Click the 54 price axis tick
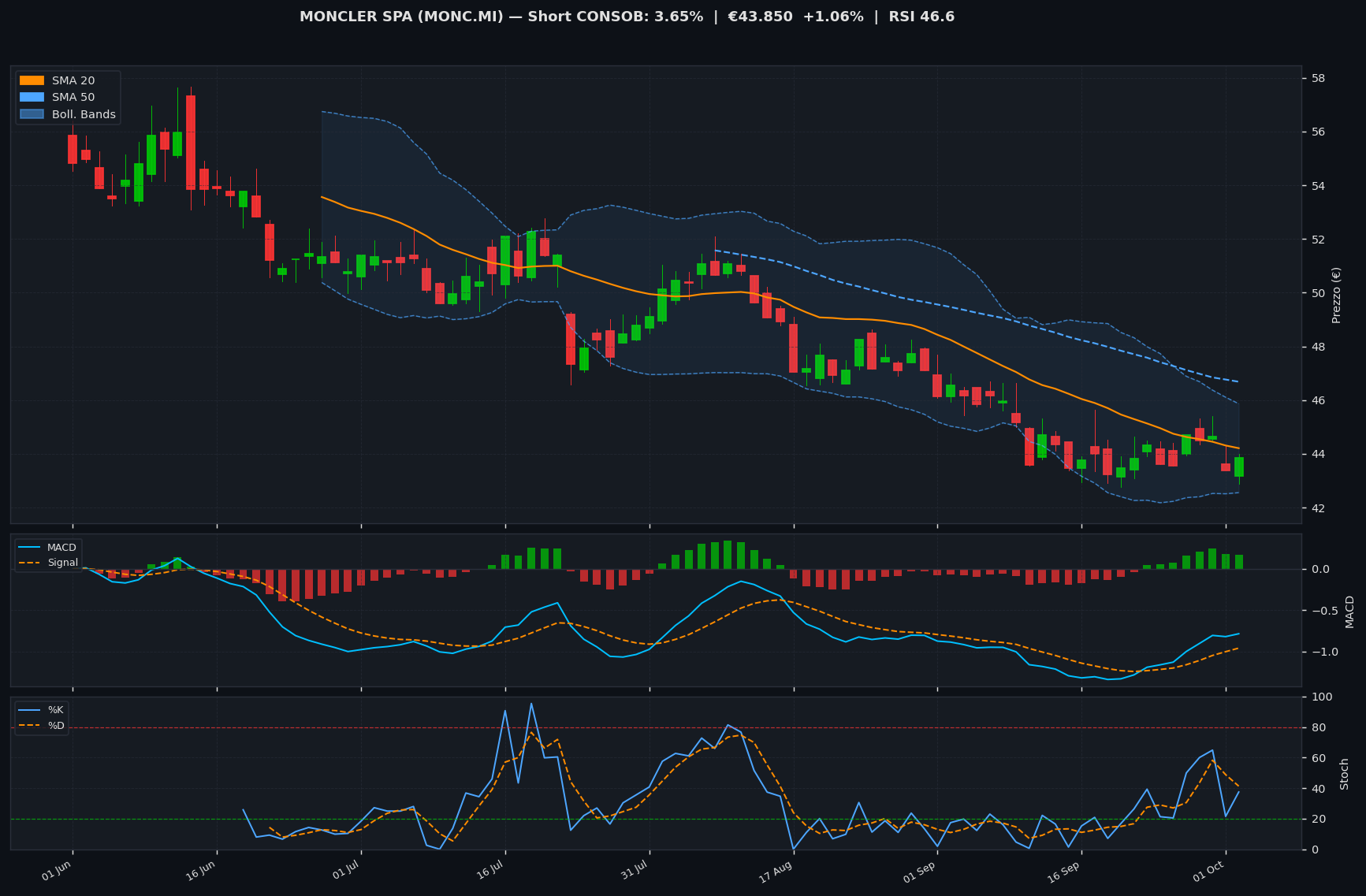 pyautogui.click(x=1318, y=186)
